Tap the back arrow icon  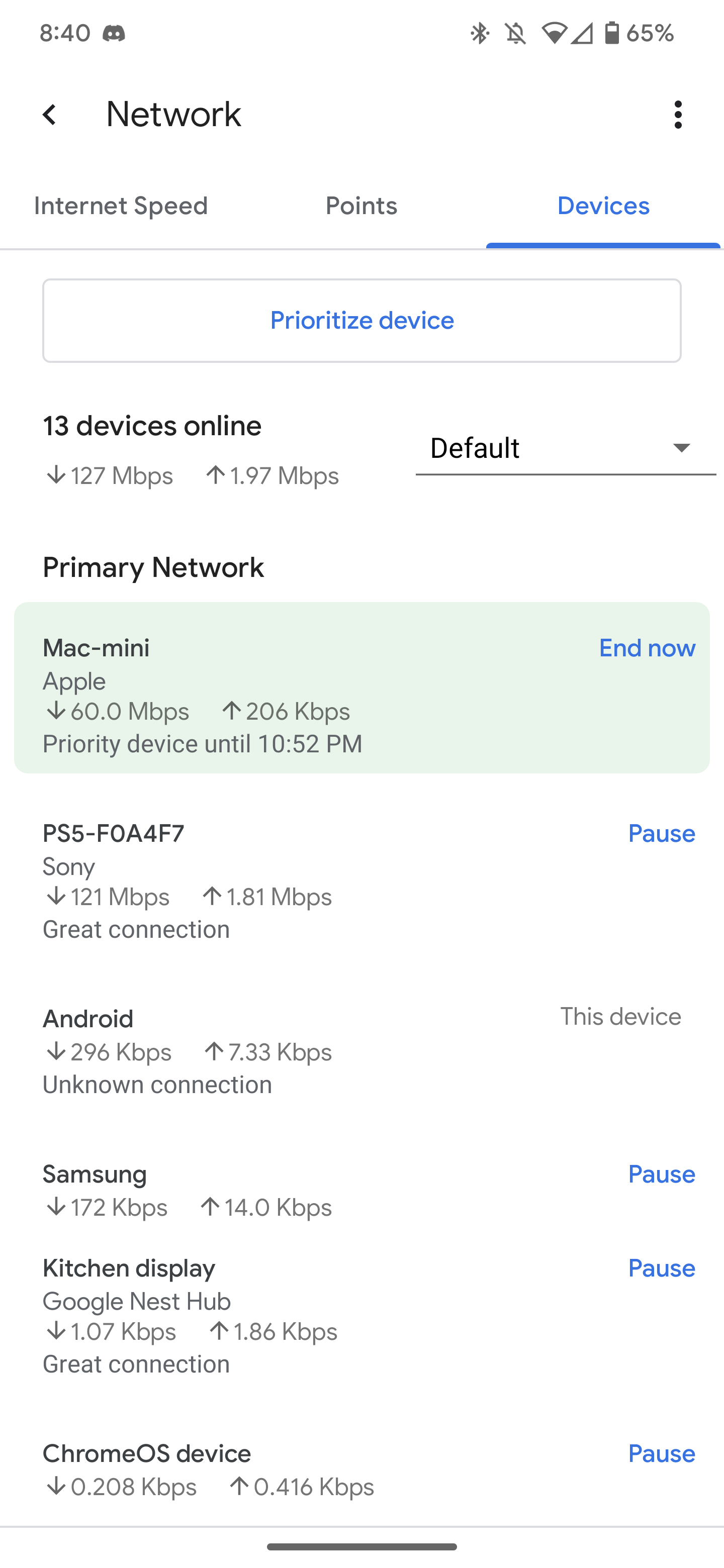tap(49, 115)
